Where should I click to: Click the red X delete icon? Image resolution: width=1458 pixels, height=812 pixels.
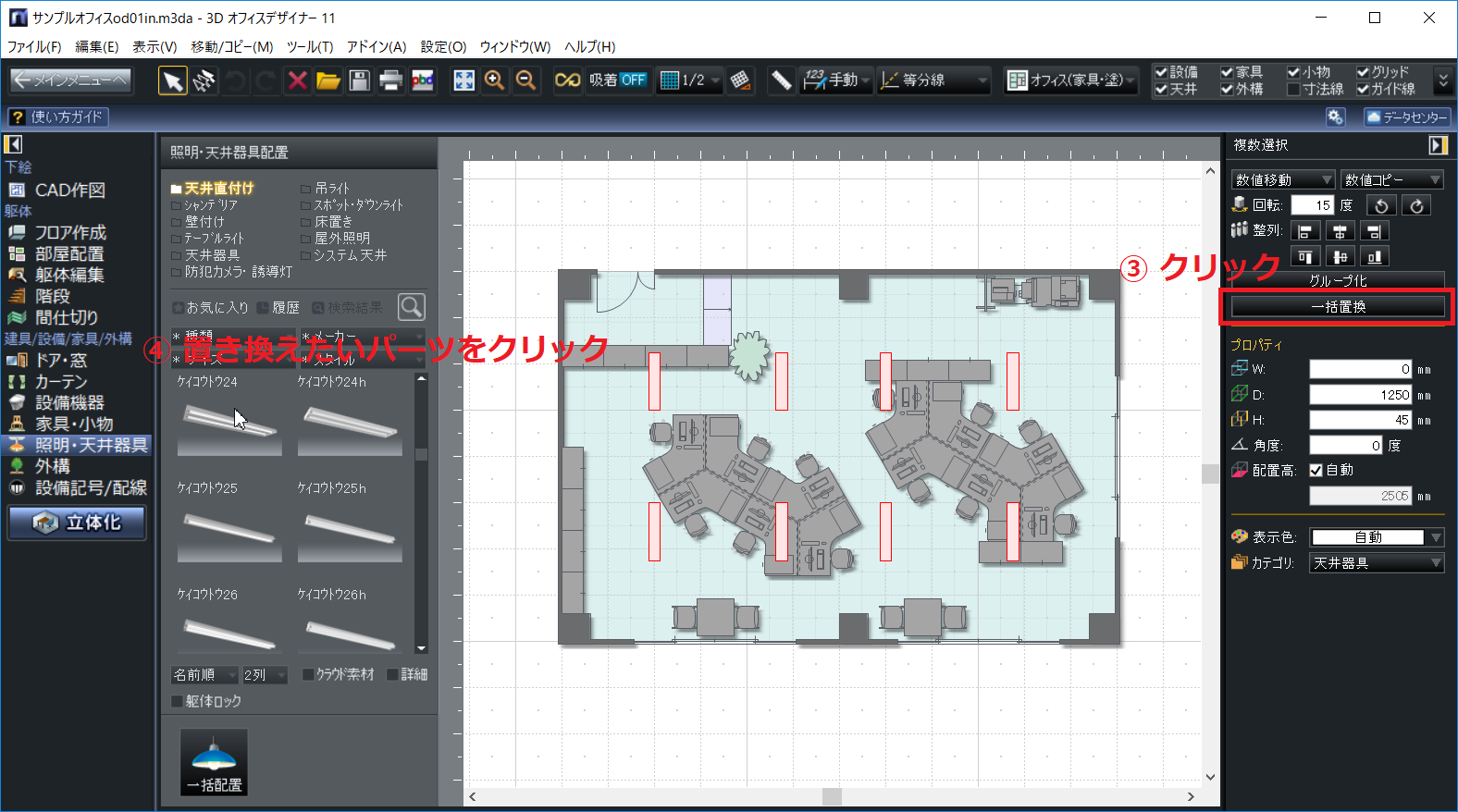click(x=297, y=80)
